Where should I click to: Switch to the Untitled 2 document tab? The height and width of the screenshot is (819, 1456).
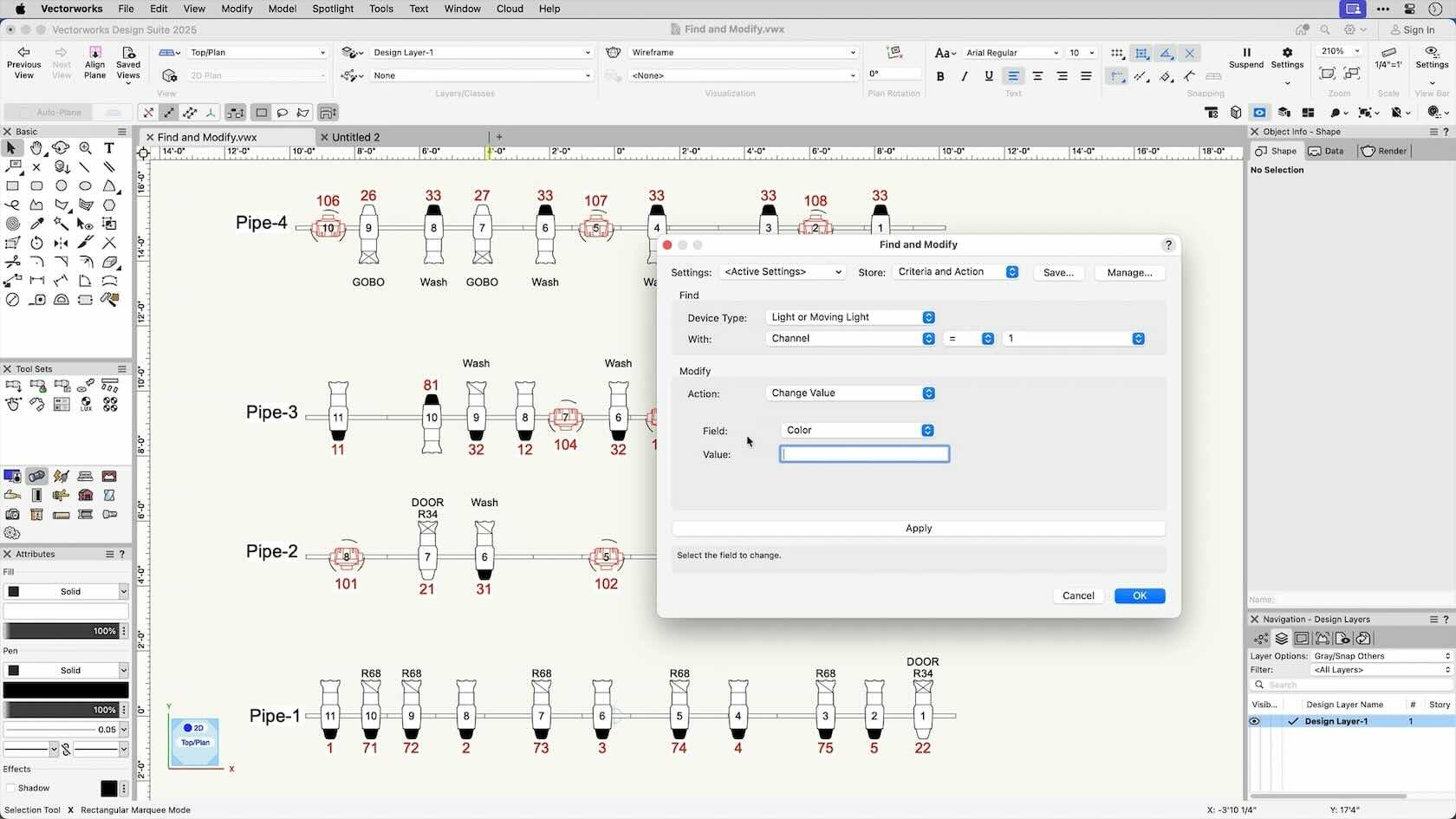pos(355,137)
